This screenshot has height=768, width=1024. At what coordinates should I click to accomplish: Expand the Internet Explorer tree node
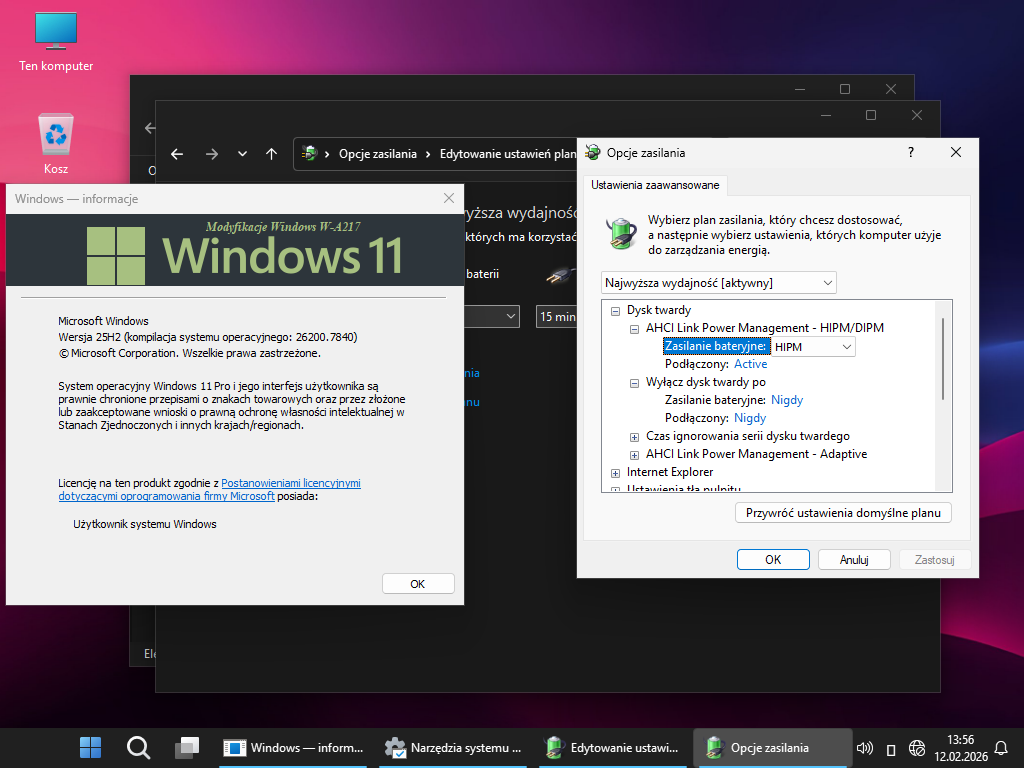click(616, 472)
